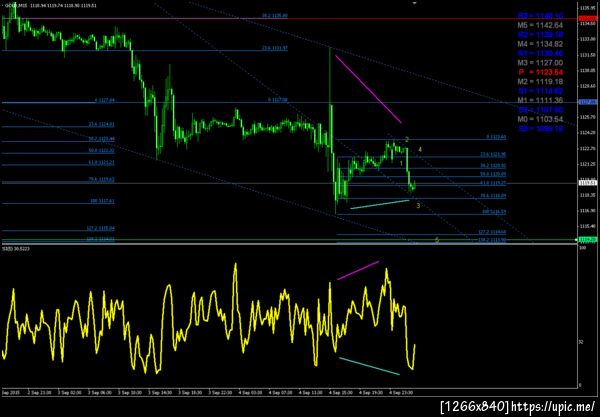Click the yellow wave label 2
Screen dimensions: 600x417
(x=407, y=140)
